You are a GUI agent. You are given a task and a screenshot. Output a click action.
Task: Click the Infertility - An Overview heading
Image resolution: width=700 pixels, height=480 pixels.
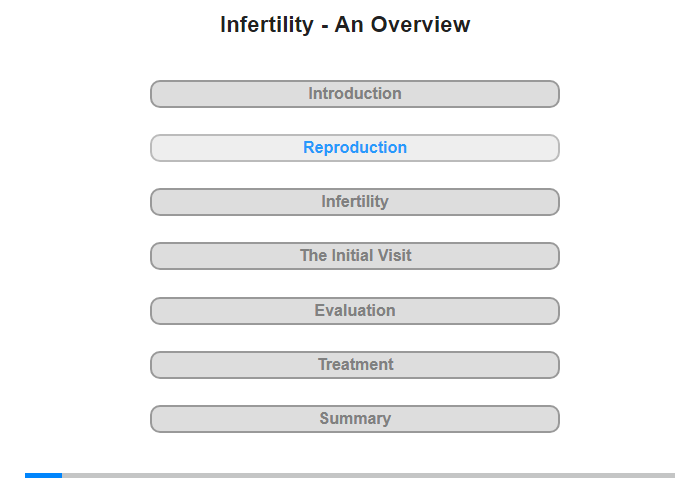pyautogui.click(x=345, y=25)
